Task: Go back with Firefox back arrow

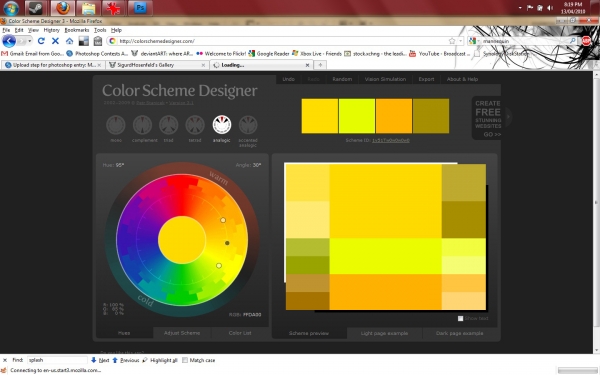Action: (9, 41)
